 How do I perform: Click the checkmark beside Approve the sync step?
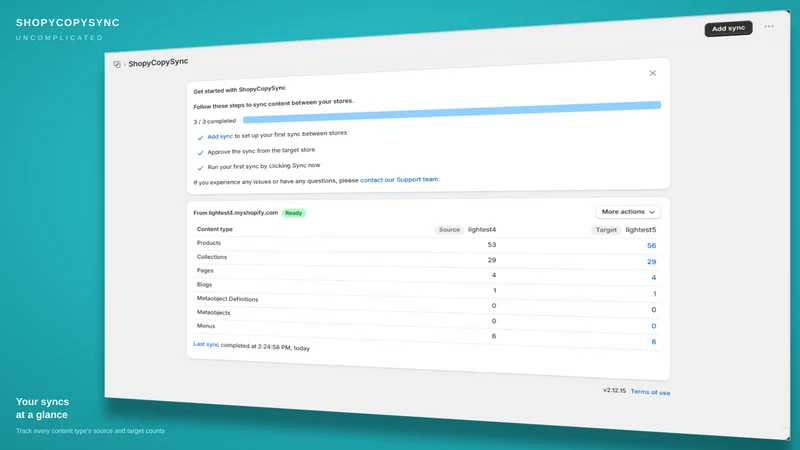(x=200, y=153)
